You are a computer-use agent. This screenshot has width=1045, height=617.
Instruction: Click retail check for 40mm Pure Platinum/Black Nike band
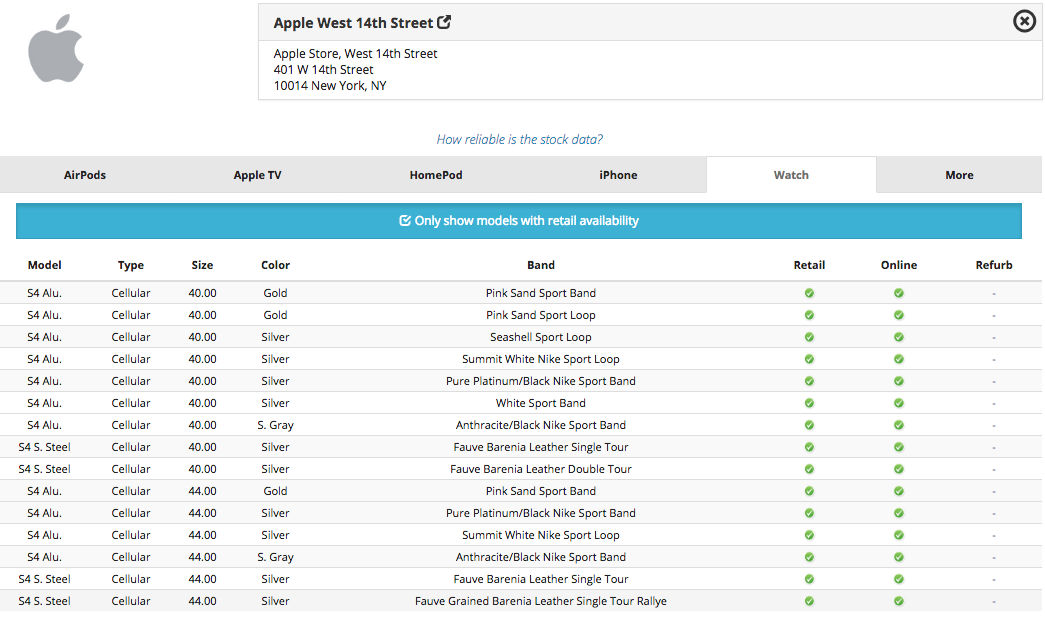point(809,381)
